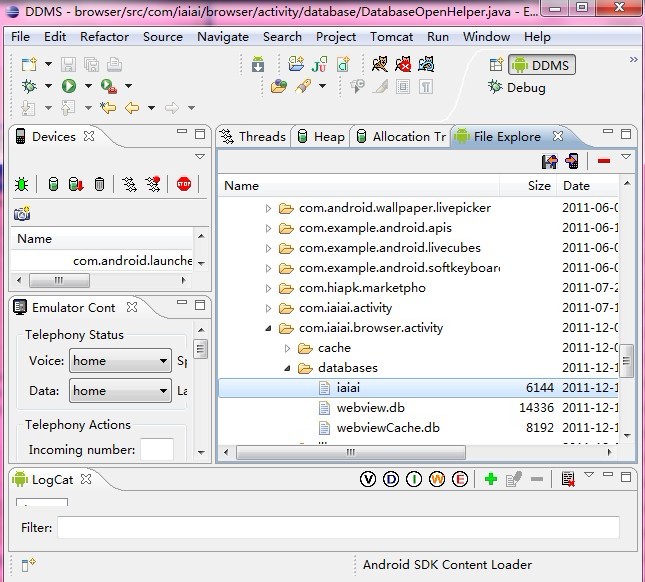Image resolution: width=645 pixels, height=582 pixels.
Task: Toggle the Warning log level filter
Action: pos(437,480)
